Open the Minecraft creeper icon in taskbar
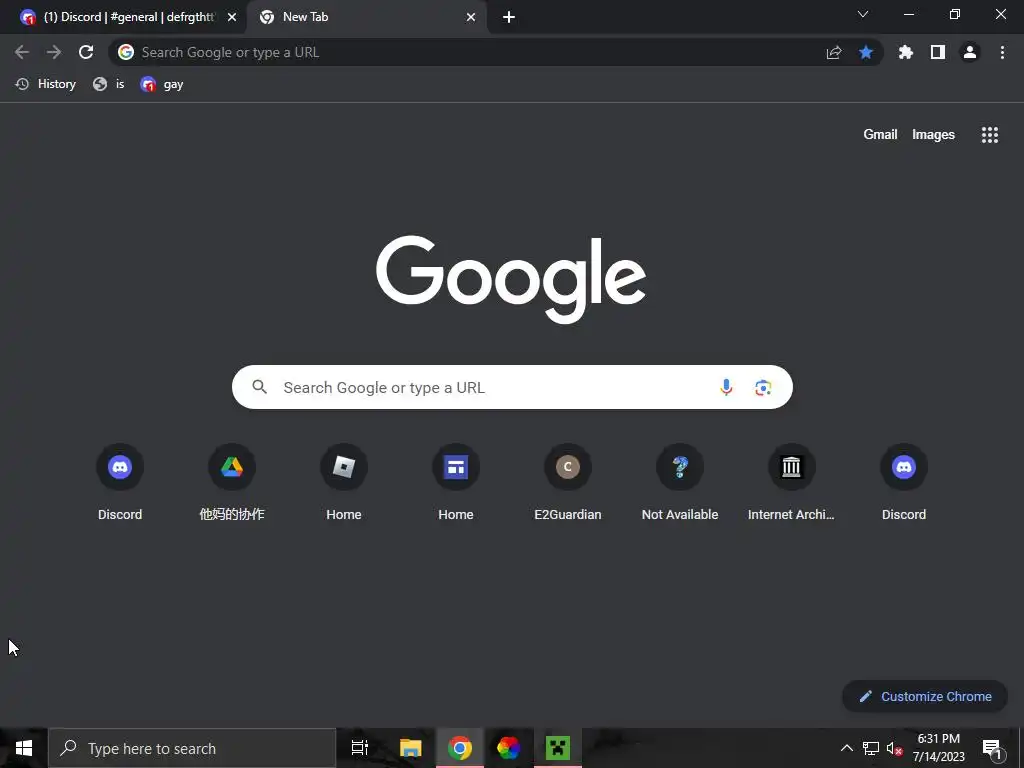 (x=558, y=748)
